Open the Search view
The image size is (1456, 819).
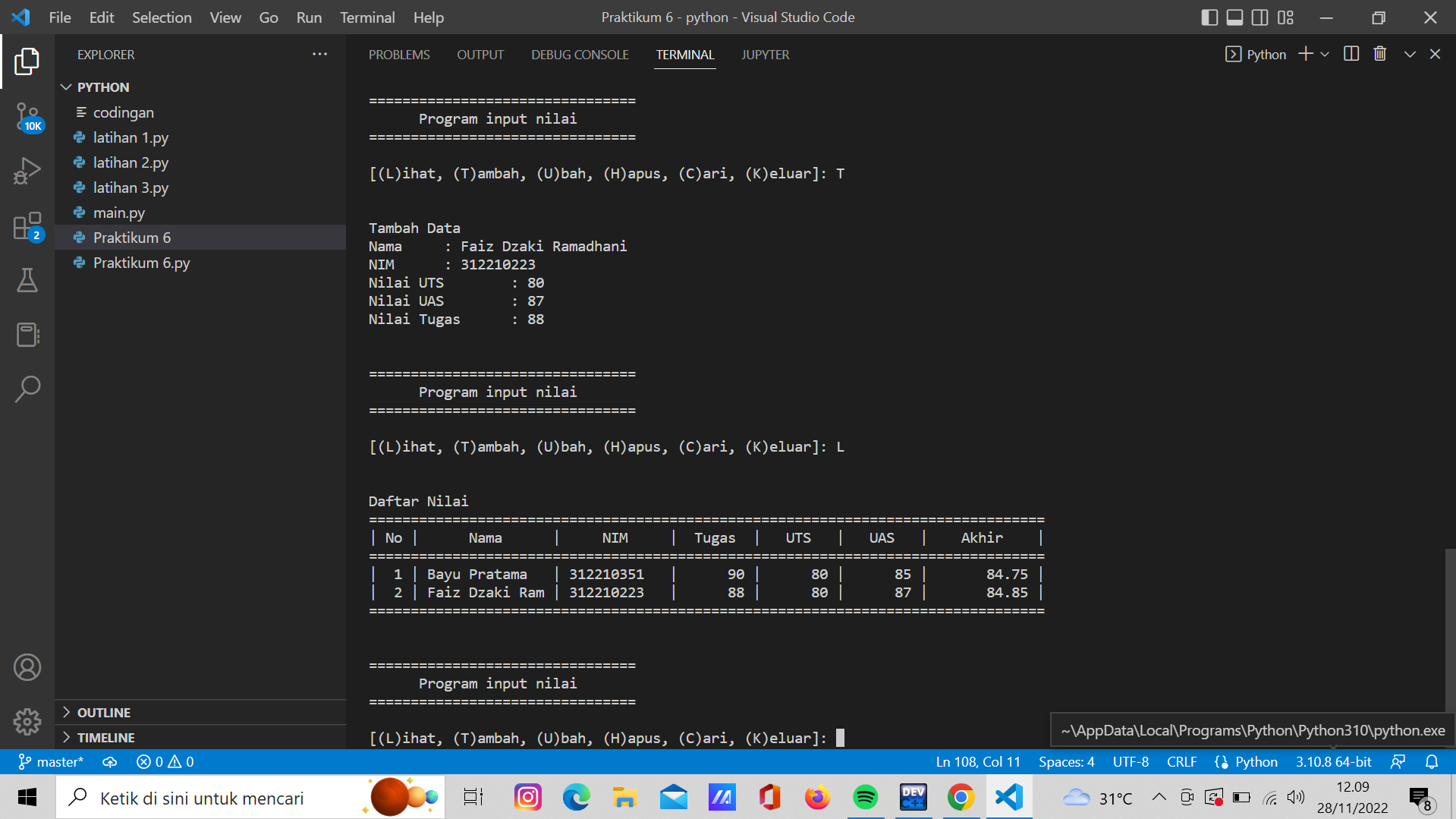coord(27,389)
